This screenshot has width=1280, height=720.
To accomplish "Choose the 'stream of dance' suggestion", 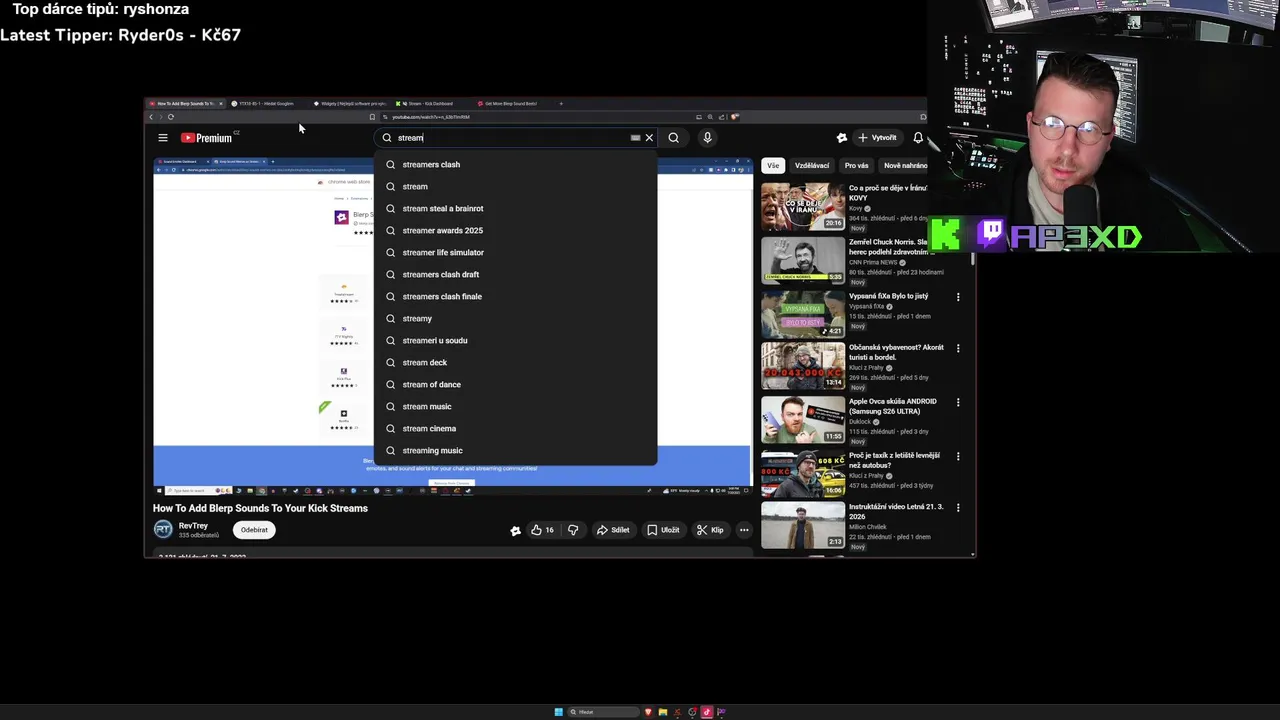I will tap(516, 384).
